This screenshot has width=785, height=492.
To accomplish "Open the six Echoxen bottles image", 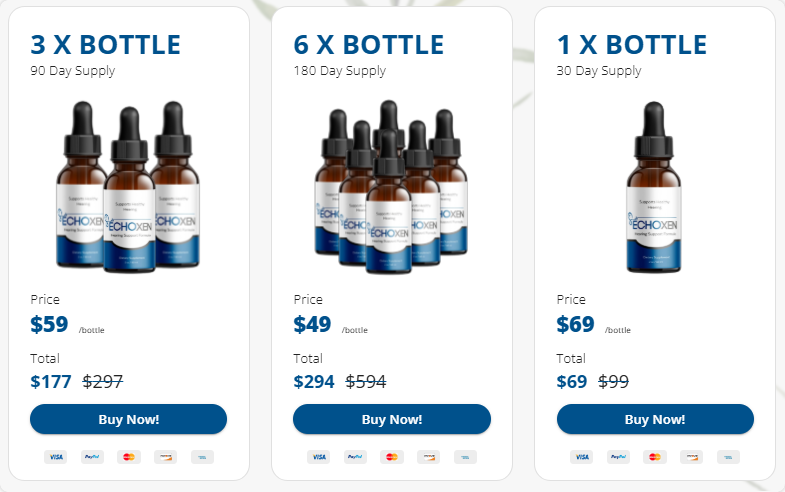I will 391,187.
